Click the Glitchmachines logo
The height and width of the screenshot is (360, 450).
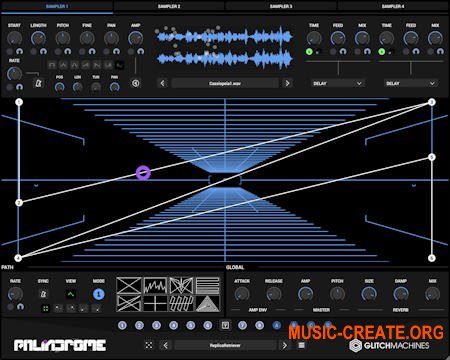389,346
